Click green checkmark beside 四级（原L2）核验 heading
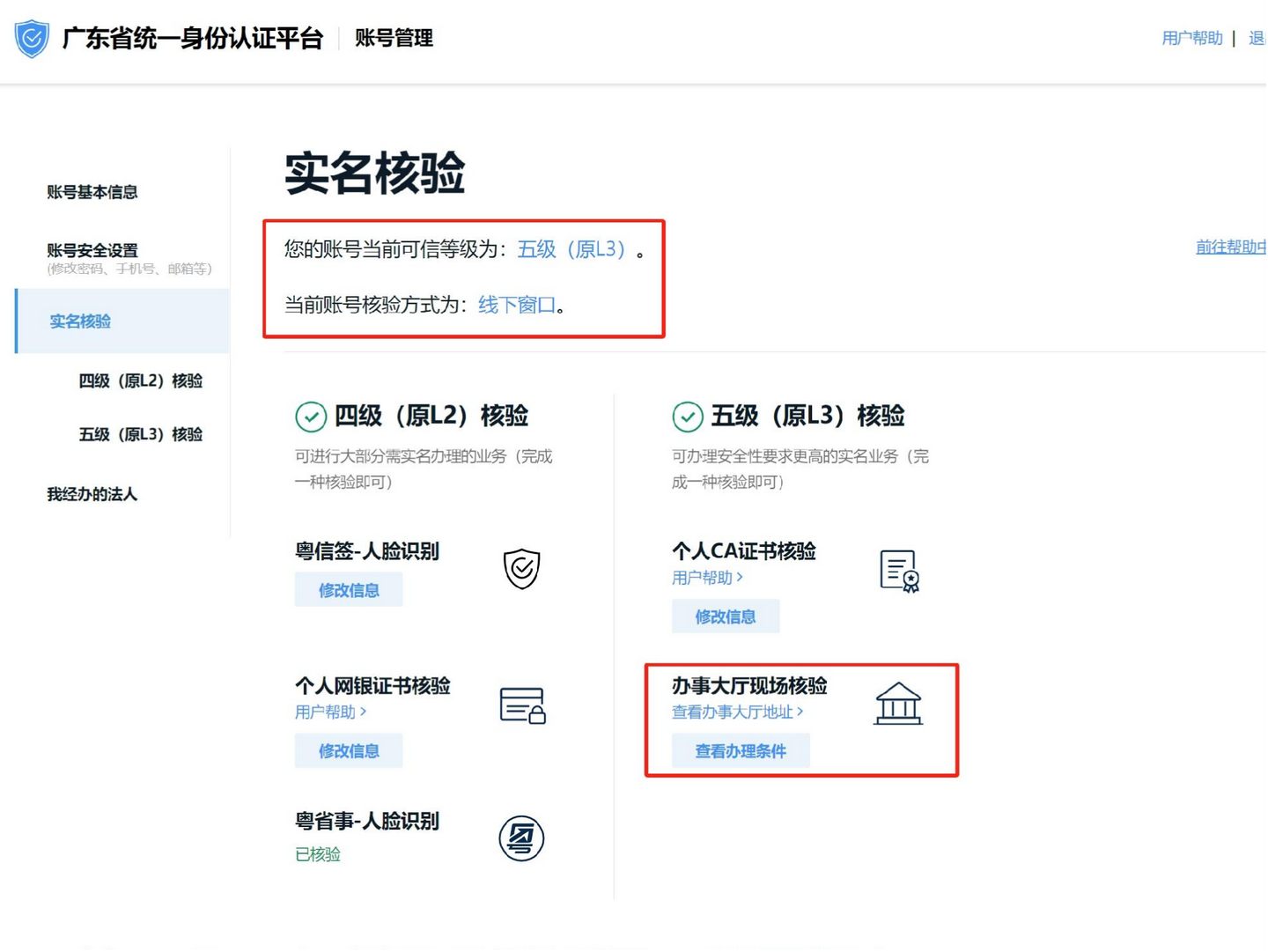1268x952 pixels. pyautogui.click(x=311, y=417)
